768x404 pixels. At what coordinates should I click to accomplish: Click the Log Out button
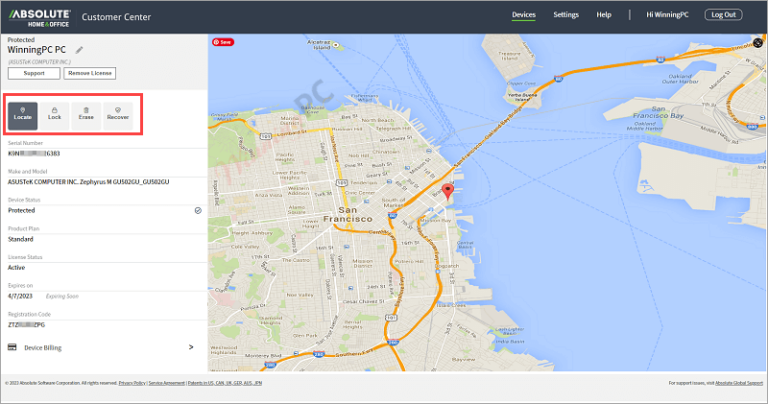pyautogui.click(x=722, y=15)
